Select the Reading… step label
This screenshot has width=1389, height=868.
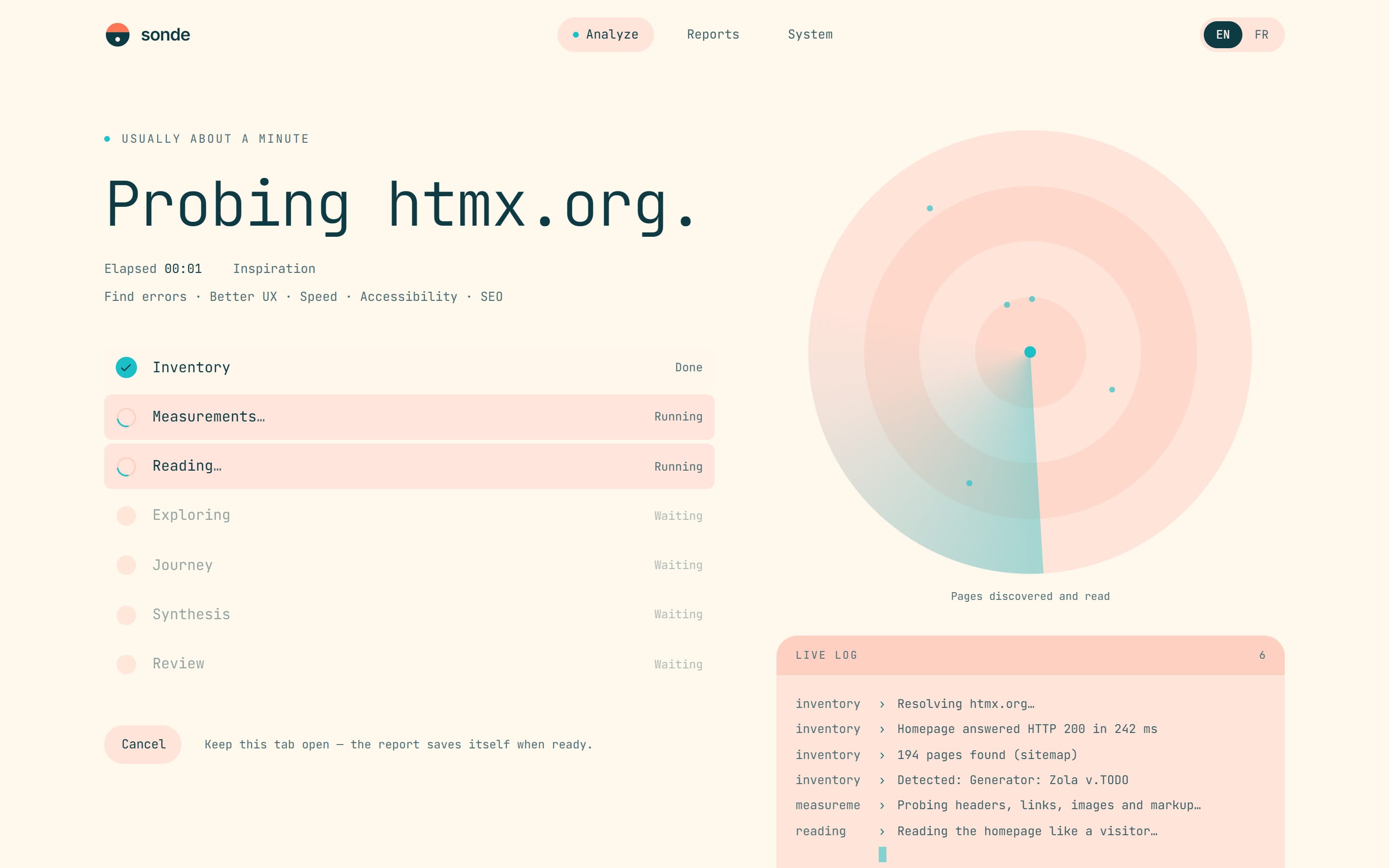pos(187,466)
